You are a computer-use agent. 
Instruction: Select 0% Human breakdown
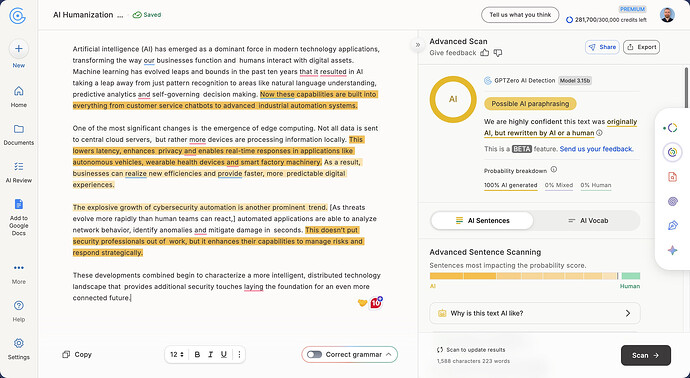click(595, 185)
